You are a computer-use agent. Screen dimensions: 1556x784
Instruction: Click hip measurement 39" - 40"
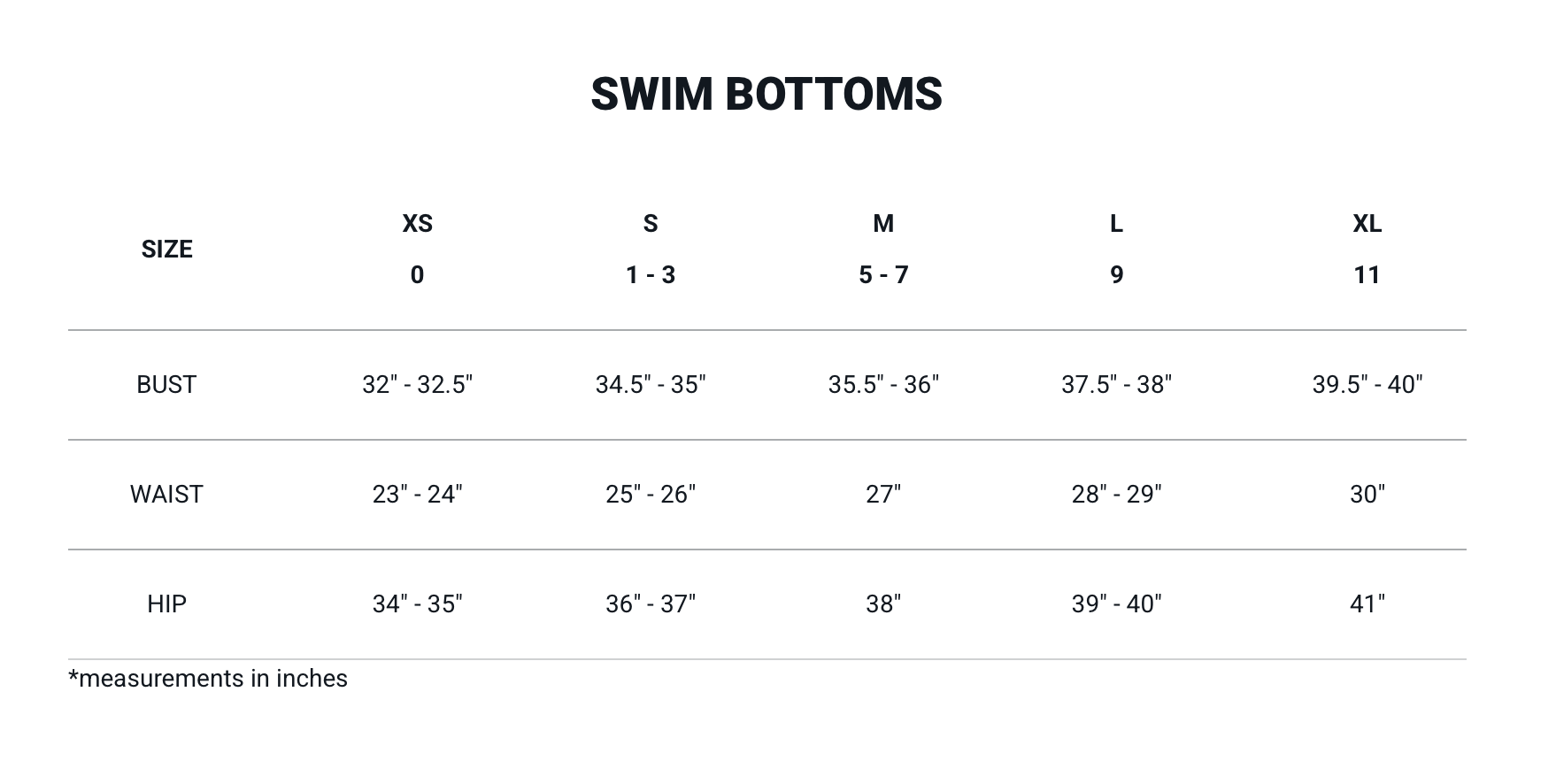(x=1117, y=604)
